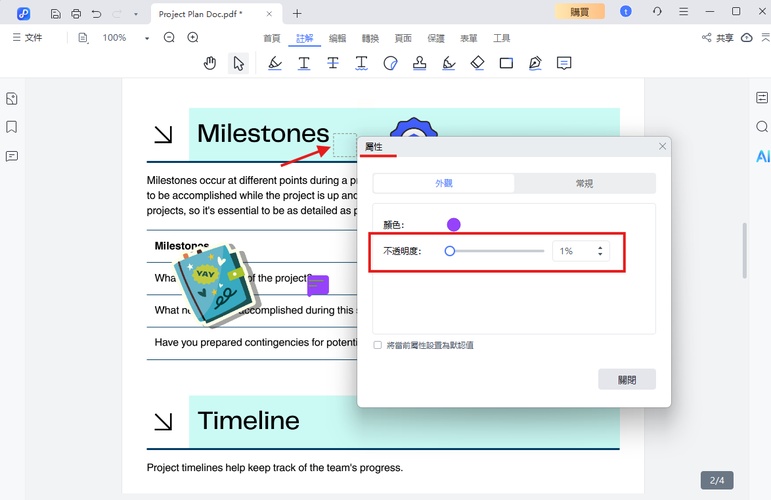The height and width of the screenshot is (500, 771).
Task: Click the opacity percentage stepper arrows
Action: click(600, 251)
